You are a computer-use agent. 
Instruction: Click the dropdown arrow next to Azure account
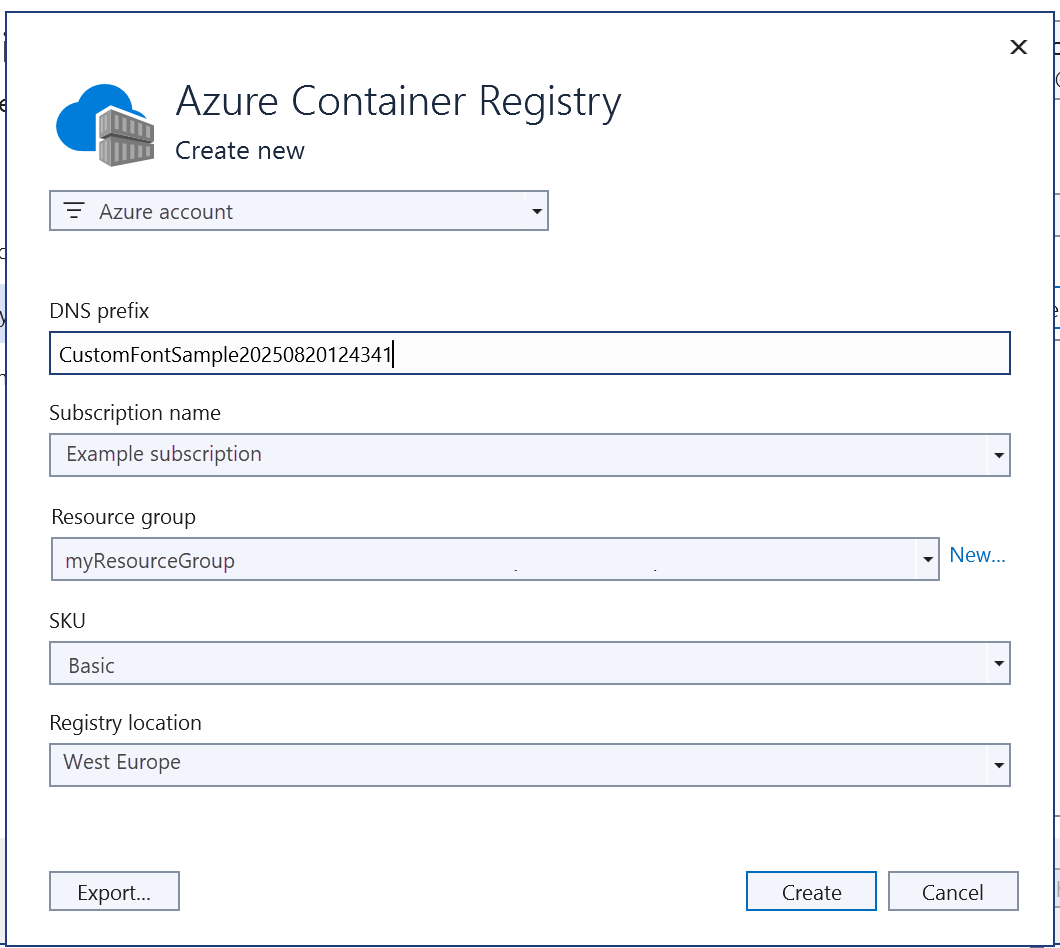click(x=538, y=210)
